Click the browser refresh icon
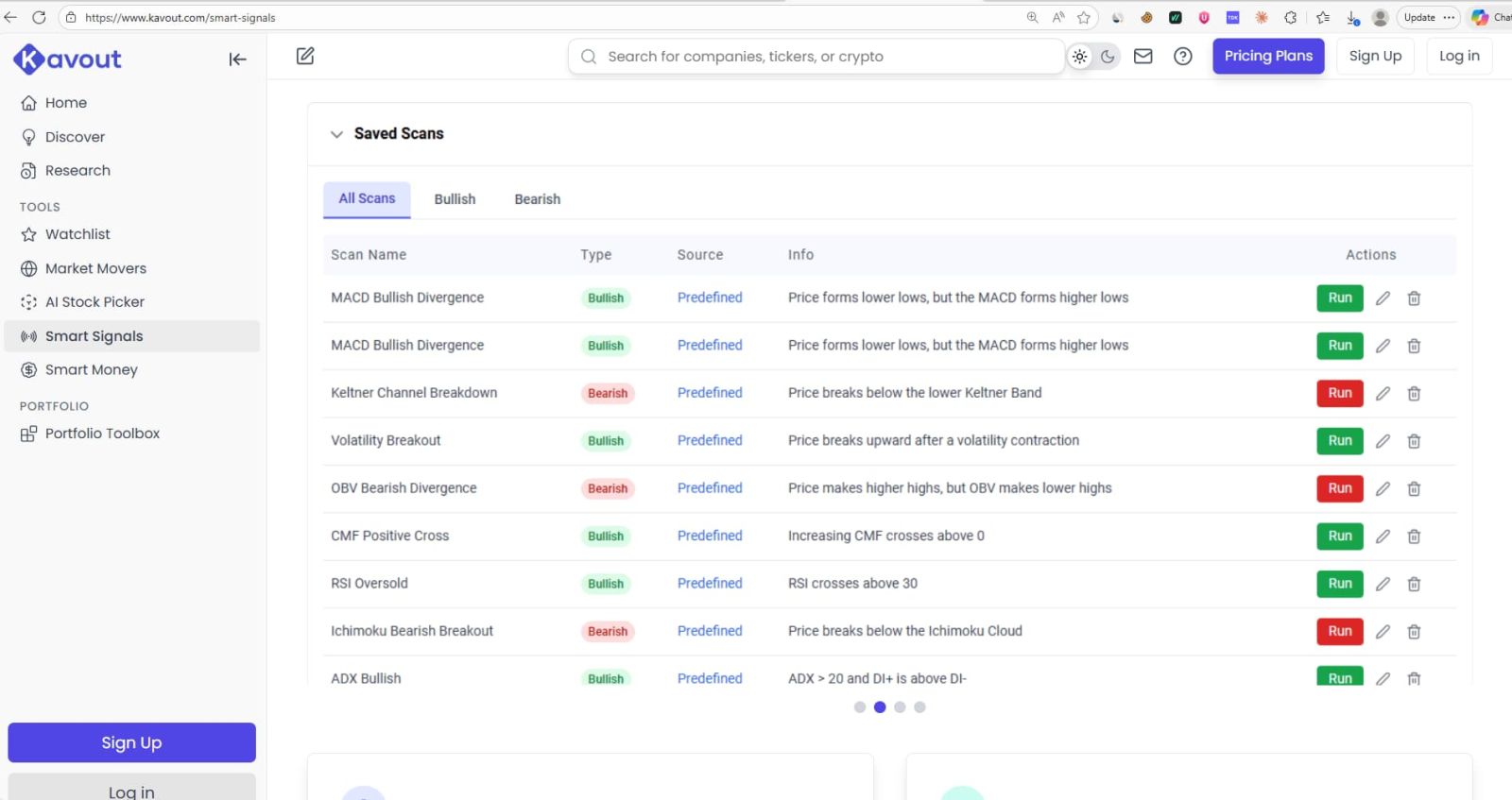The image size is (1512, 800). coord(39,17)
